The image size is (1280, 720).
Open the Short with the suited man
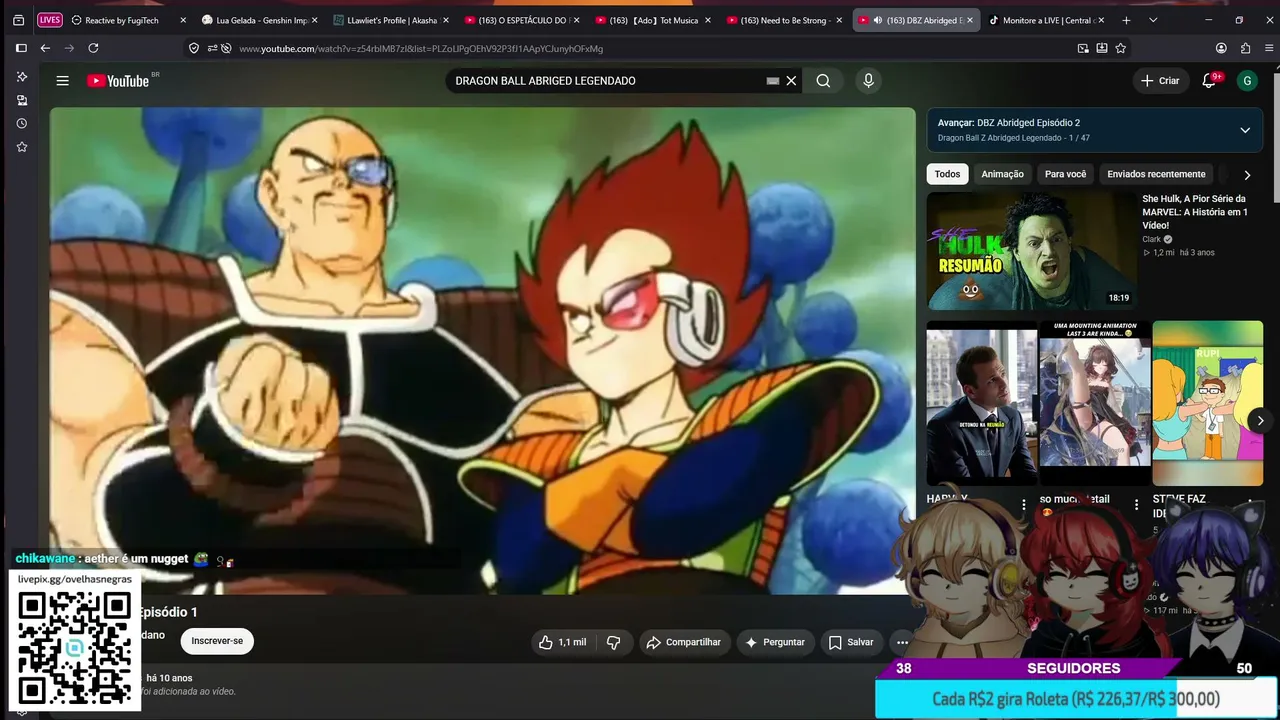pyautogui.click(x=982, y=403)
